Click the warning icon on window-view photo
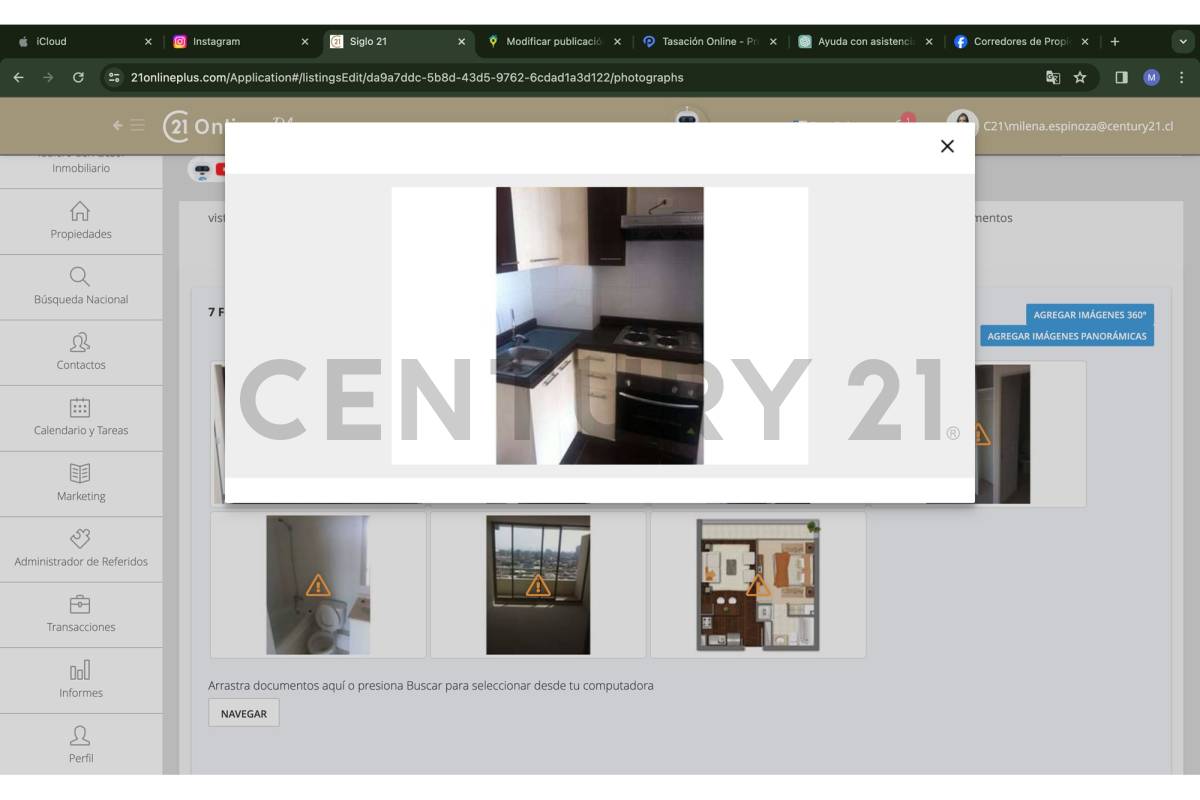This screenshot has width=1200, height=800. [538, 585]
